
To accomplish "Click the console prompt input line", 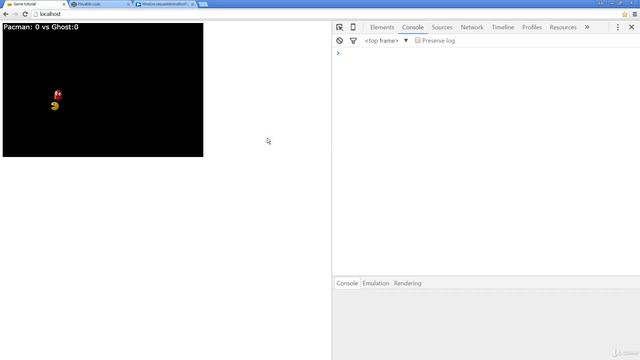I will click(x=486, y=53).
